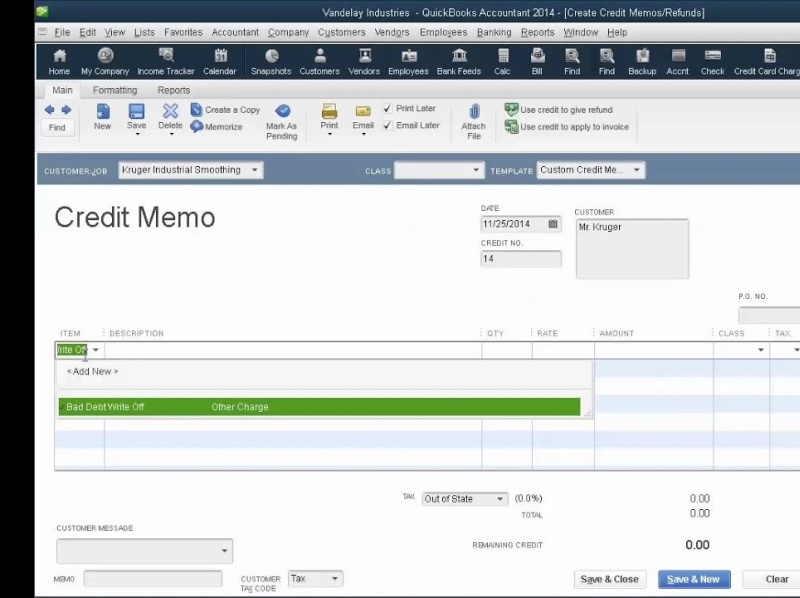Open the Reports menu in menu bar
Image resolution: width=800 pixels, height=598 pixels.
[x=537, y=32]
